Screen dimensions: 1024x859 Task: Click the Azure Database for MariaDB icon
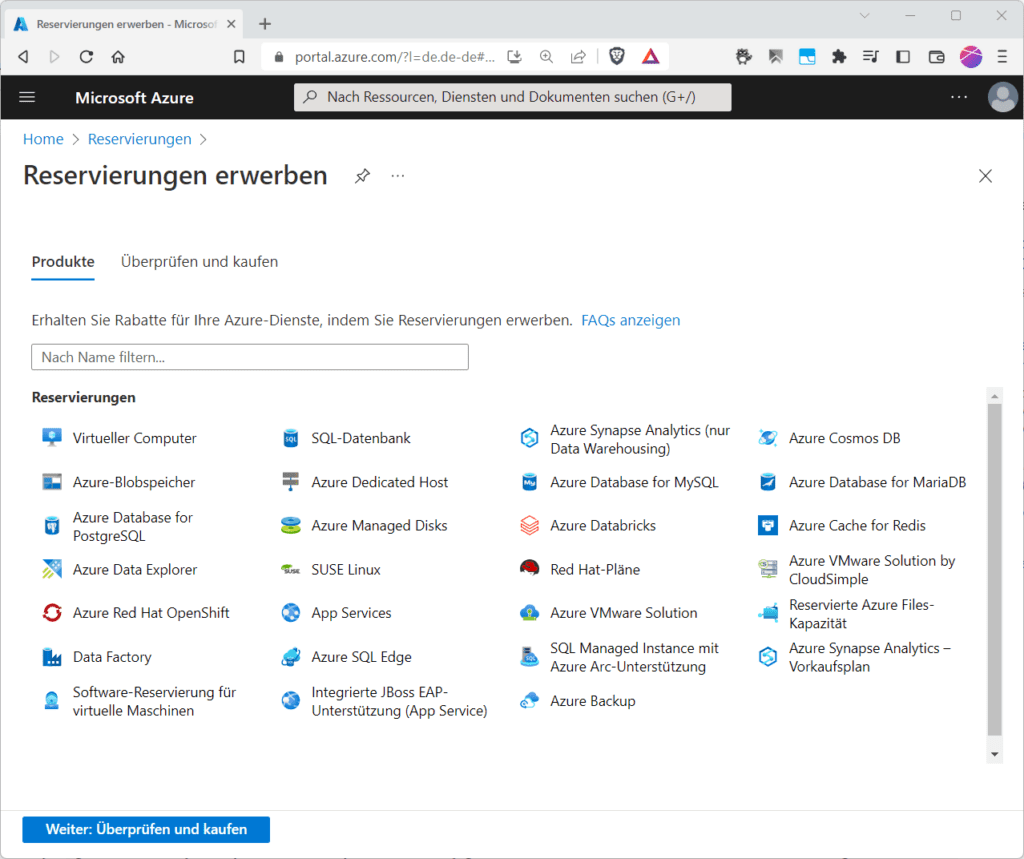768,482
